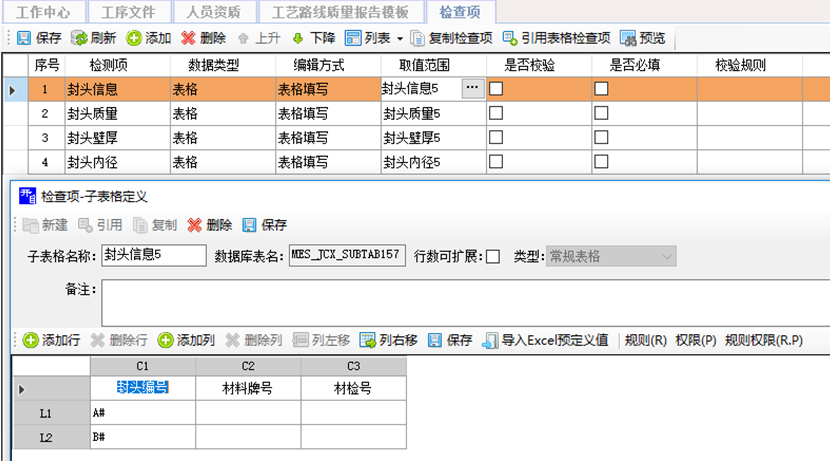Viewport: 830px width, 467px height.
Task: Move row down with 下降 arrow
Action: [298, 38]
